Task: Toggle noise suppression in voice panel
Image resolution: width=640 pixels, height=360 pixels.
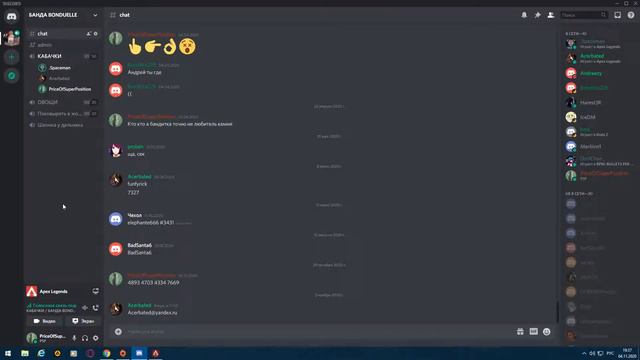Action: pos(85,308)
